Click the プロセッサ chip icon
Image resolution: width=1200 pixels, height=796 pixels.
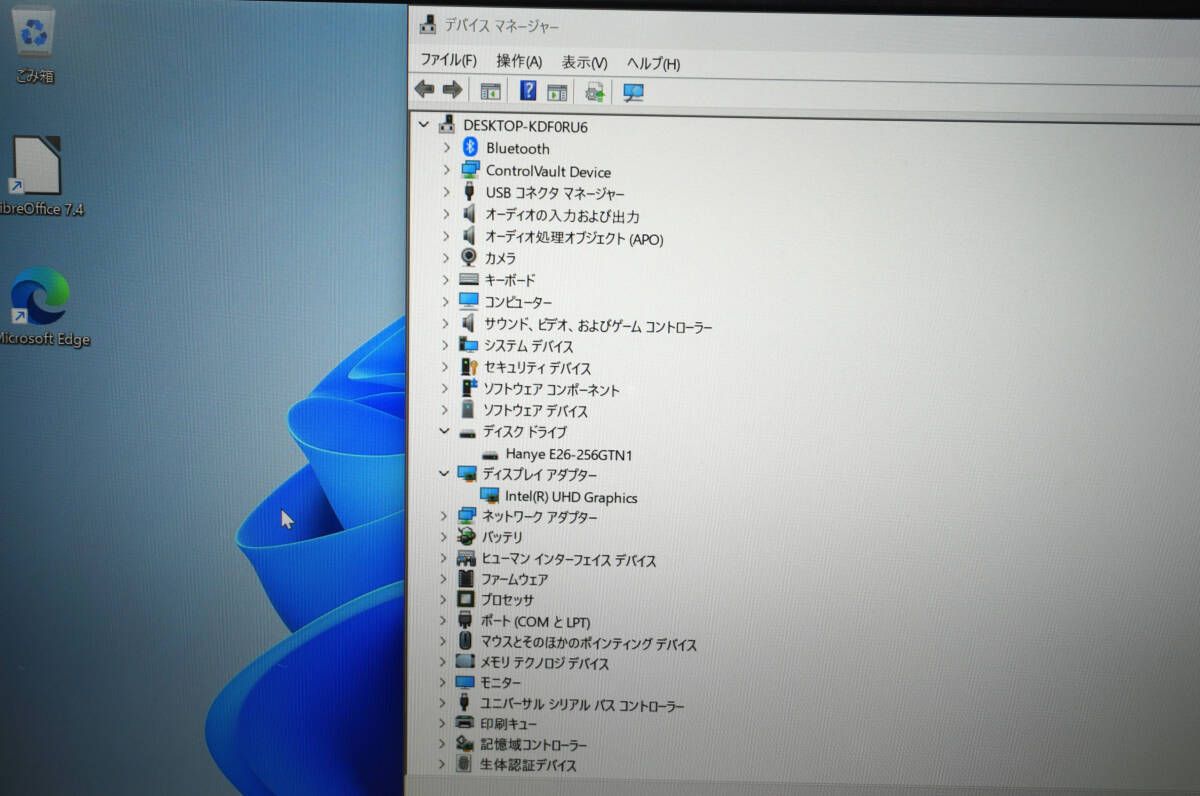coord(465,599)
